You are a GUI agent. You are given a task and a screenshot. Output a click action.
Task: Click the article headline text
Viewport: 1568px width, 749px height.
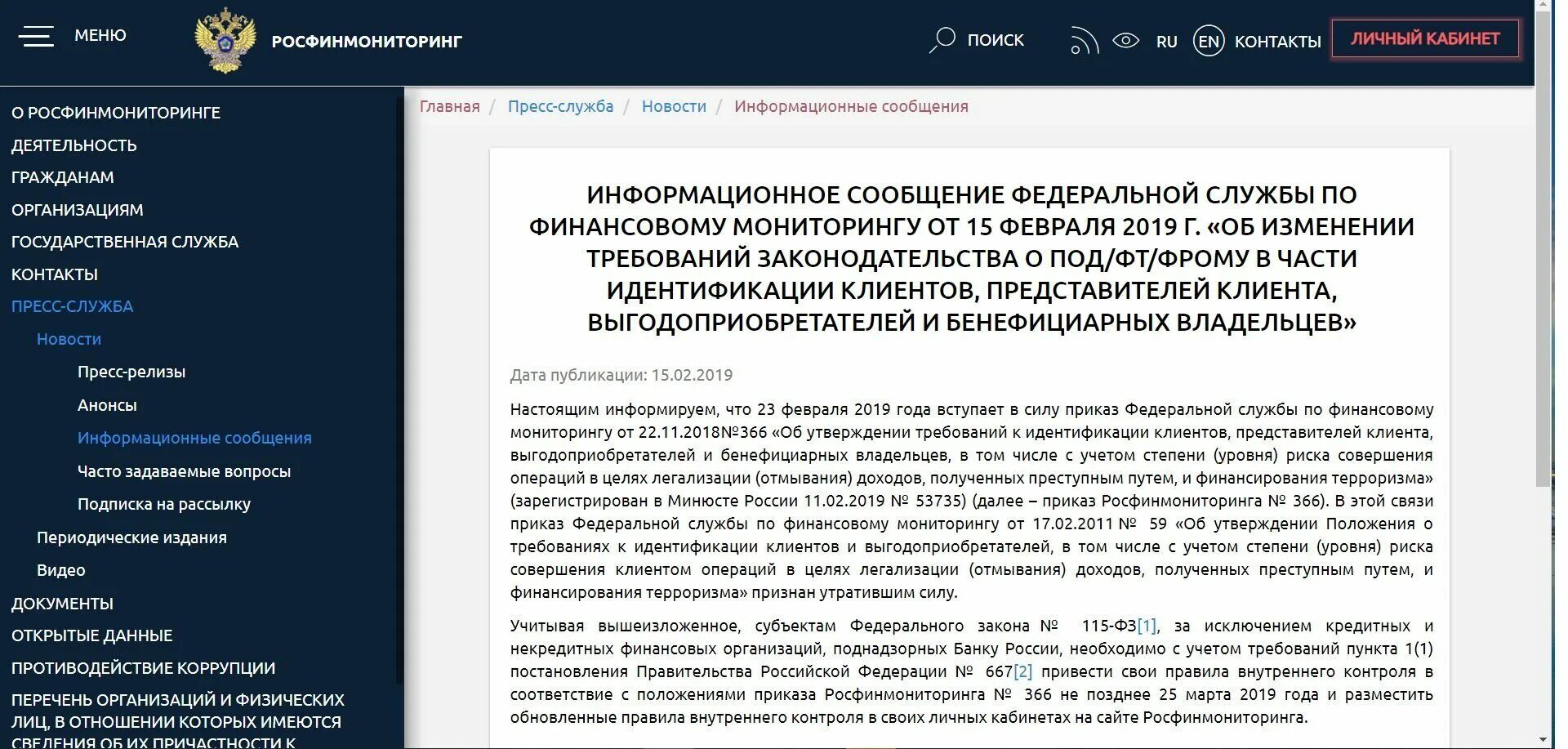971,258
